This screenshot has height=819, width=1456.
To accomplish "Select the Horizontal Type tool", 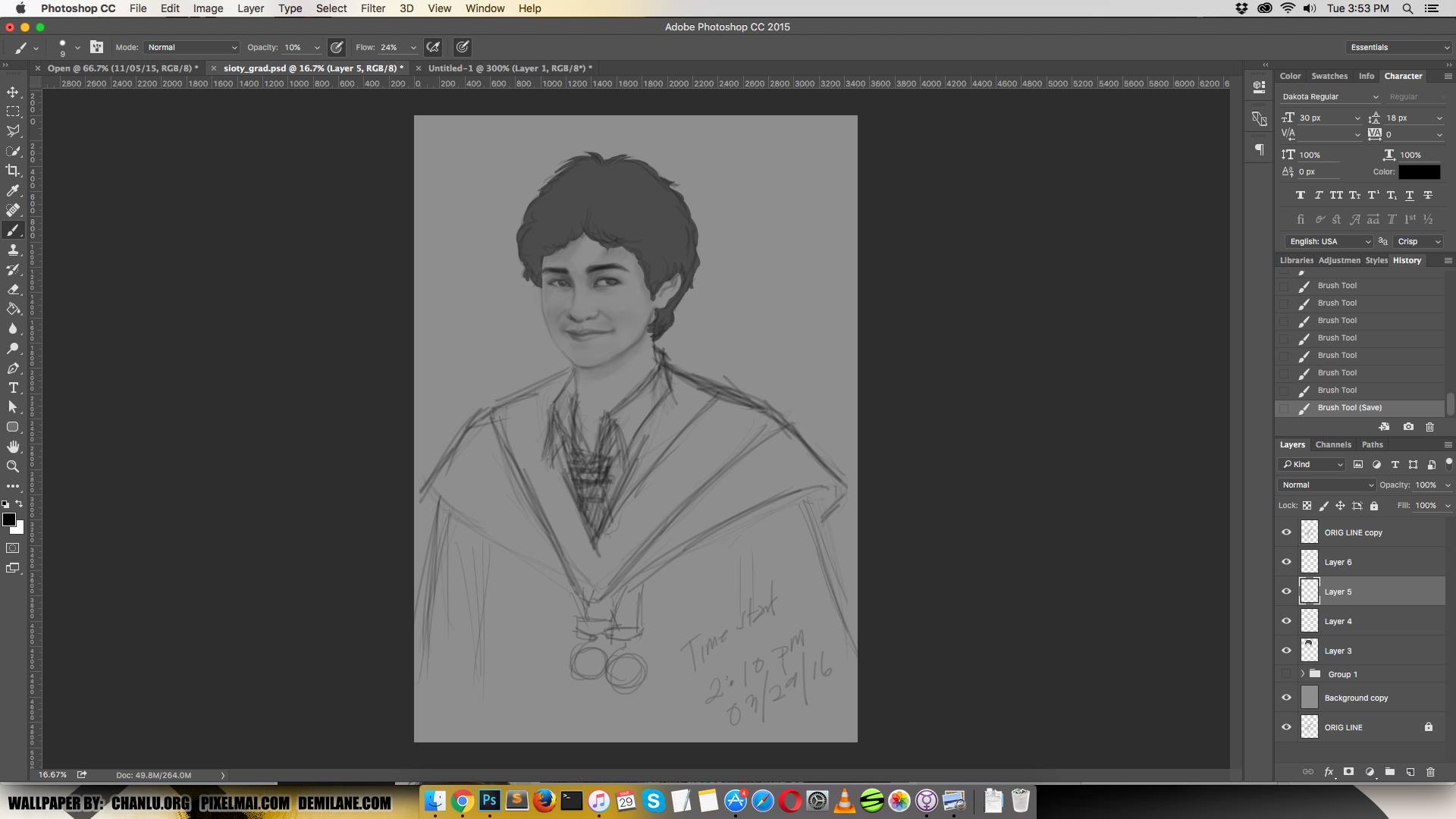I will tap(13, 388).
